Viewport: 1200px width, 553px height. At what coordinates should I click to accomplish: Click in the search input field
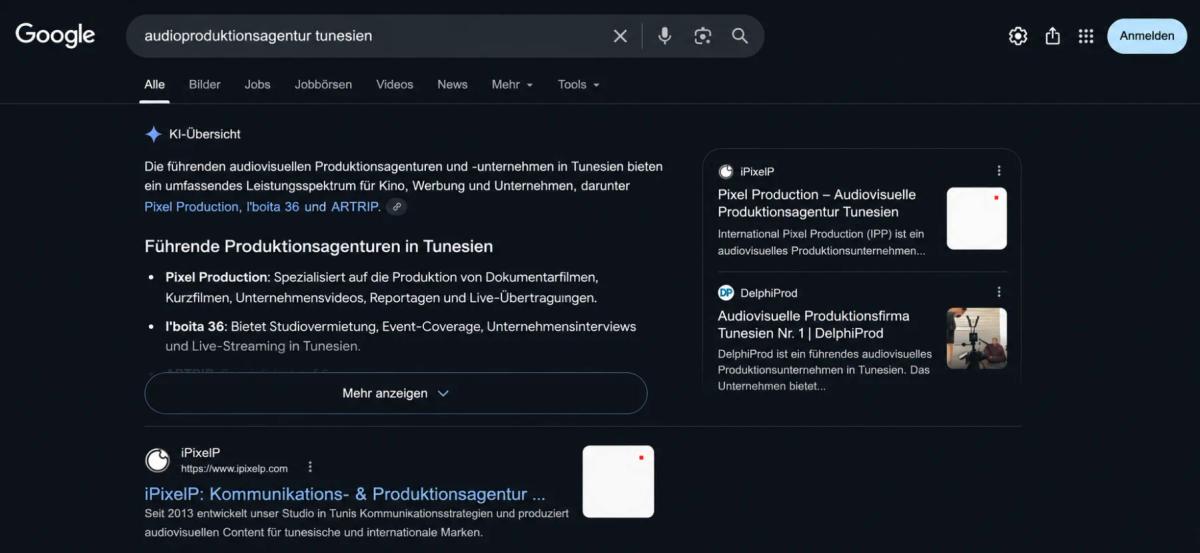[370, 36]
